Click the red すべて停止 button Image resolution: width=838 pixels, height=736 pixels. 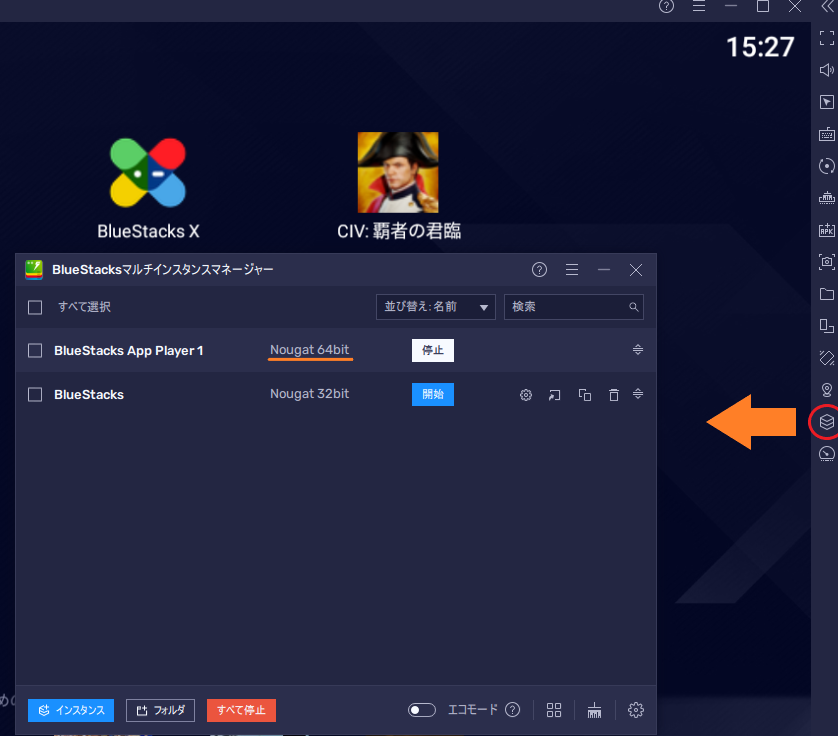click(241, 710)
